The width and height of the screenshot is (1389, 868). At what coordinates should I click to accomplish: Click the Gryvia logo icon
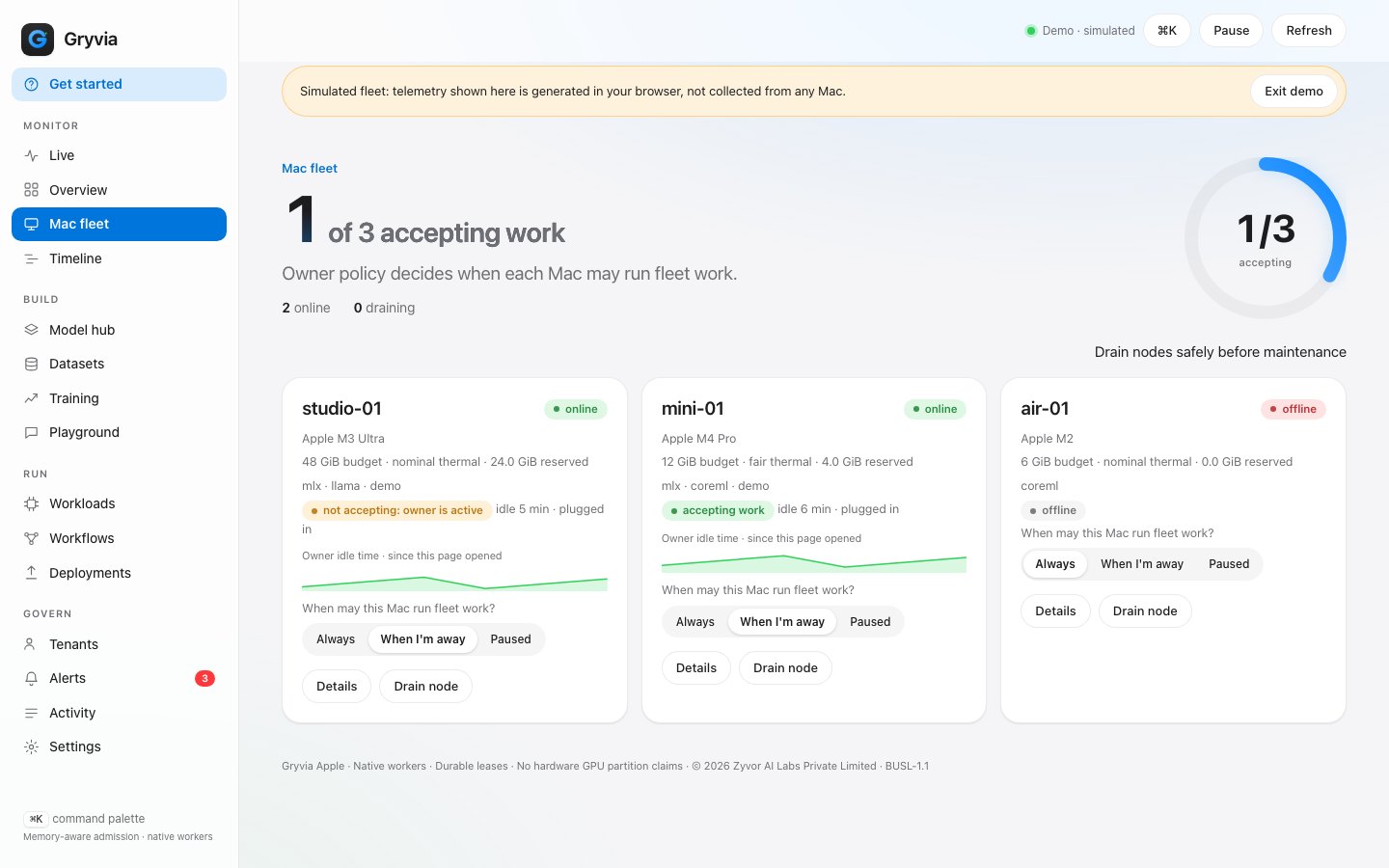tap(38, 40)
